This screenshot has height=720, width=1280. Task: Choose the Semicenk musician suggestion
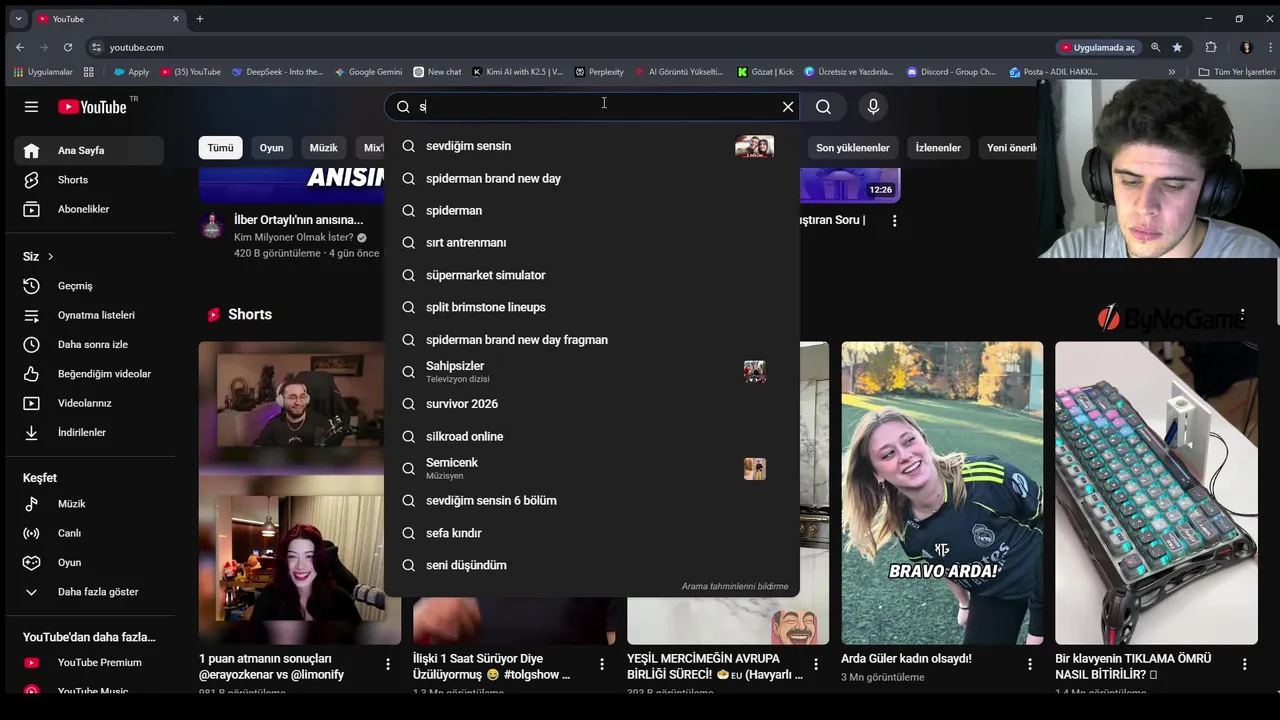pyautogui.click(x=592, y=469)
